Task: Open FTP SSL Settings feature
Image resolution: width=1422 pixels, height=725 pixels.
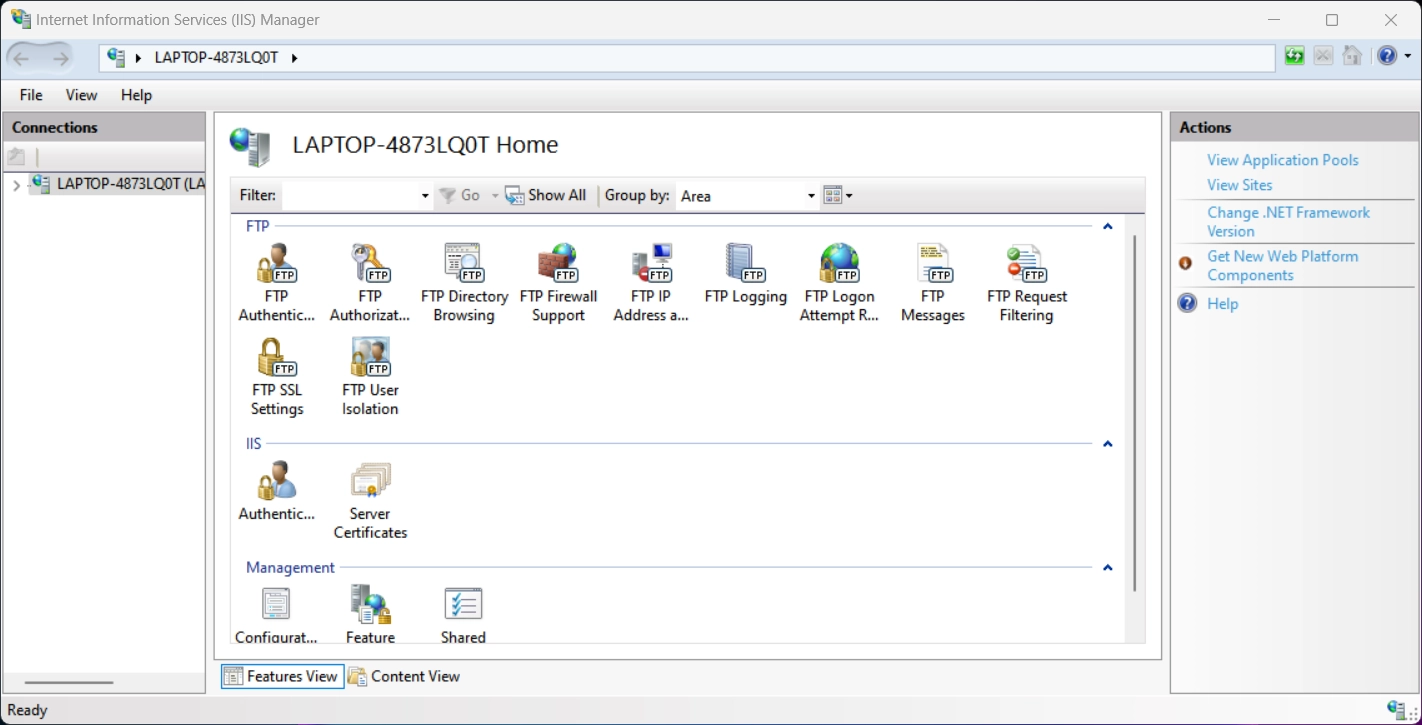Action: [x=276, y=377]
